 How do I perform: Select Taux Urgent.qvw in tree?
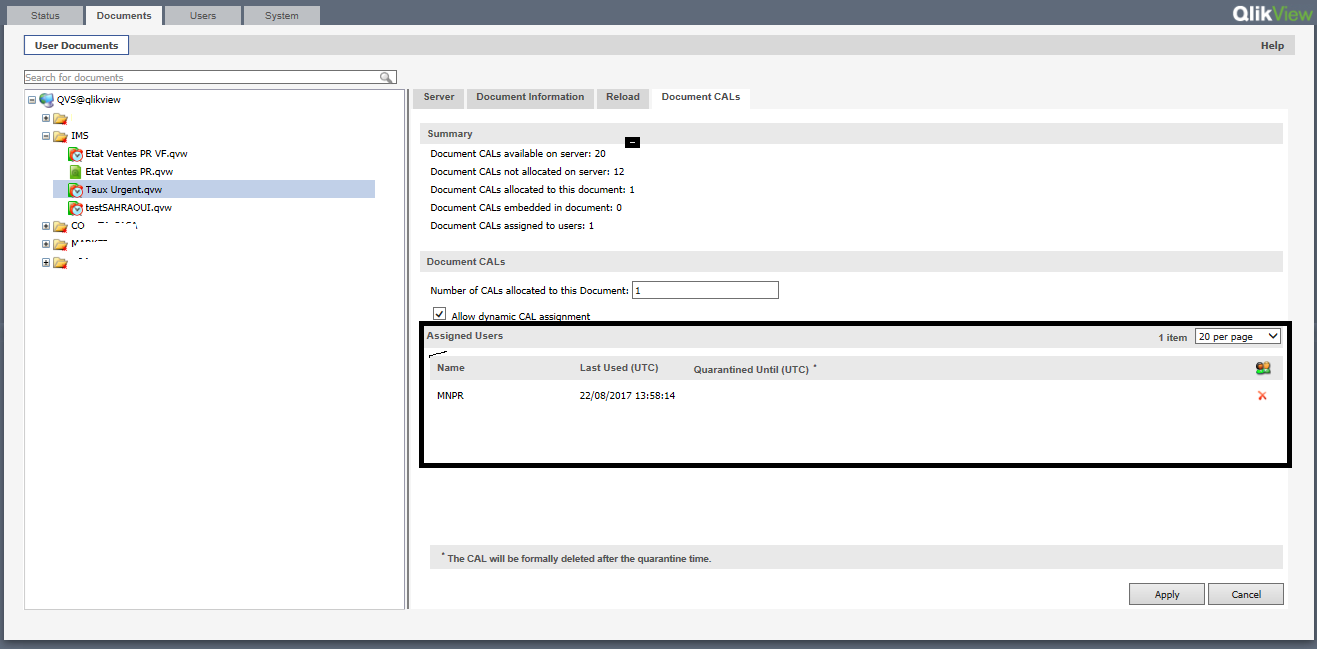click(x=124, y=190)
